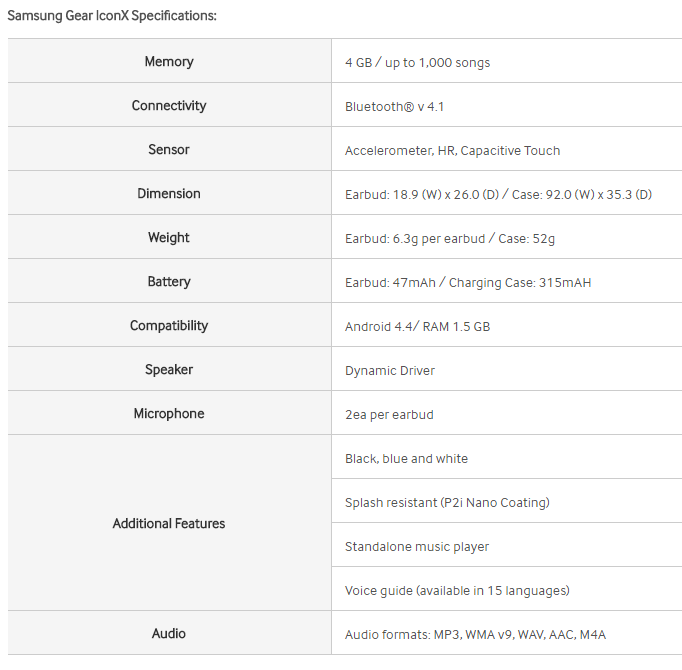Select the Dimension row label

(x=169, y=194)
